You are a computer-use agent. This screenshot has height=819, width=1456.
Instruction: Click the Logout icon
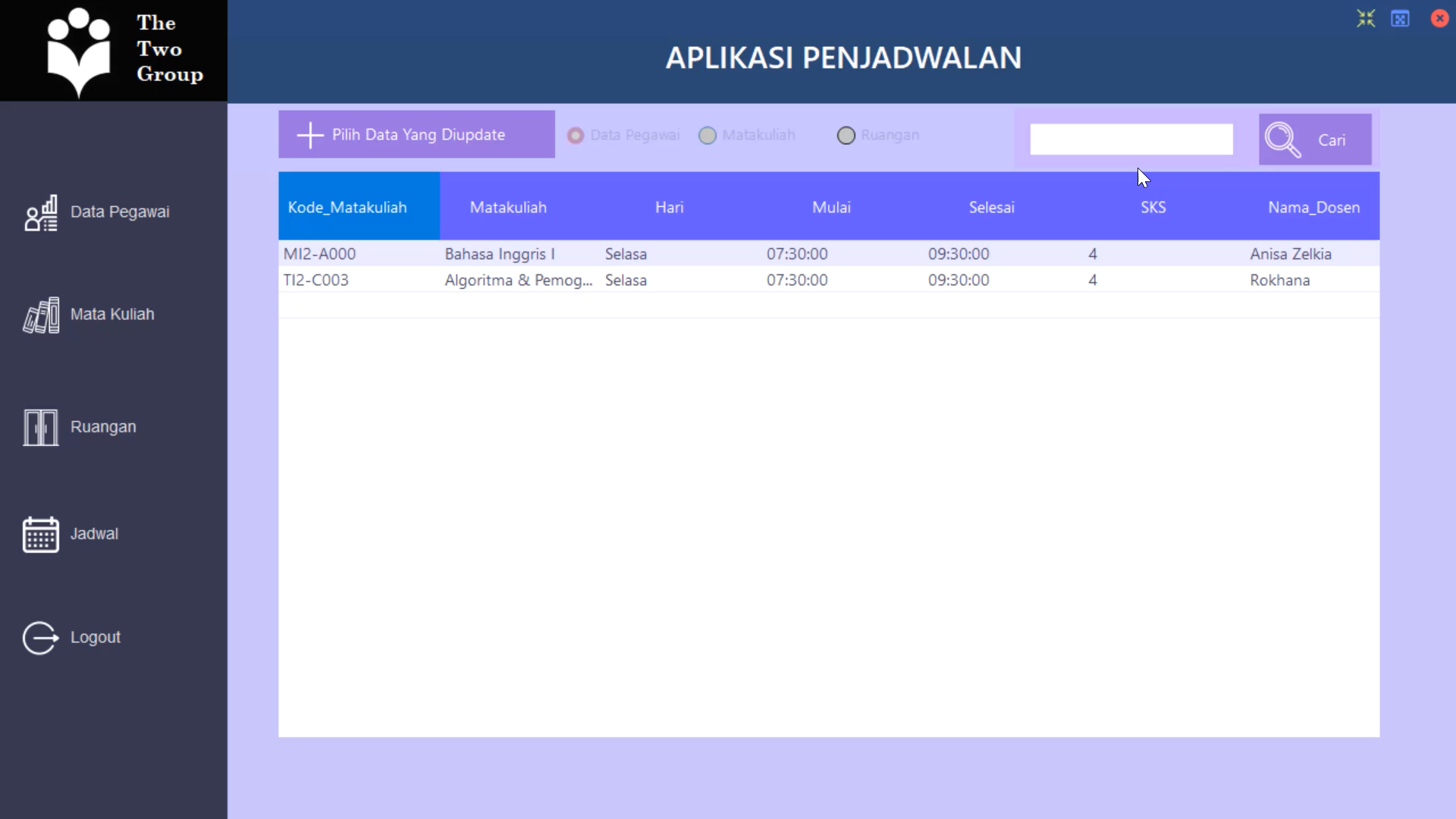pos(39,638)
